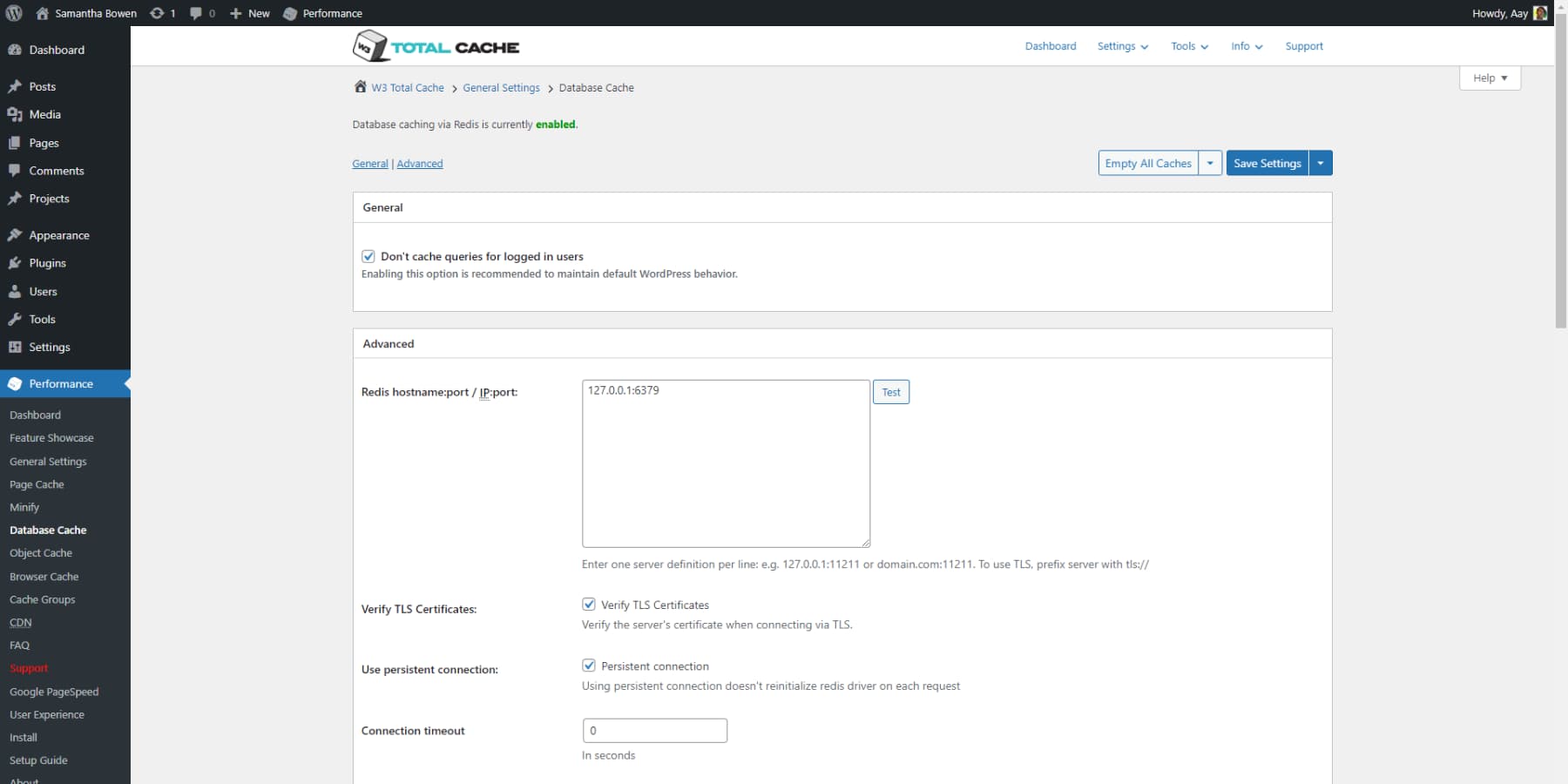The height and width of the screenshot is (784, 1568).
Task: Click the W3 Total Cache logo
Action: pyautogui.click(x=436, y=45)
